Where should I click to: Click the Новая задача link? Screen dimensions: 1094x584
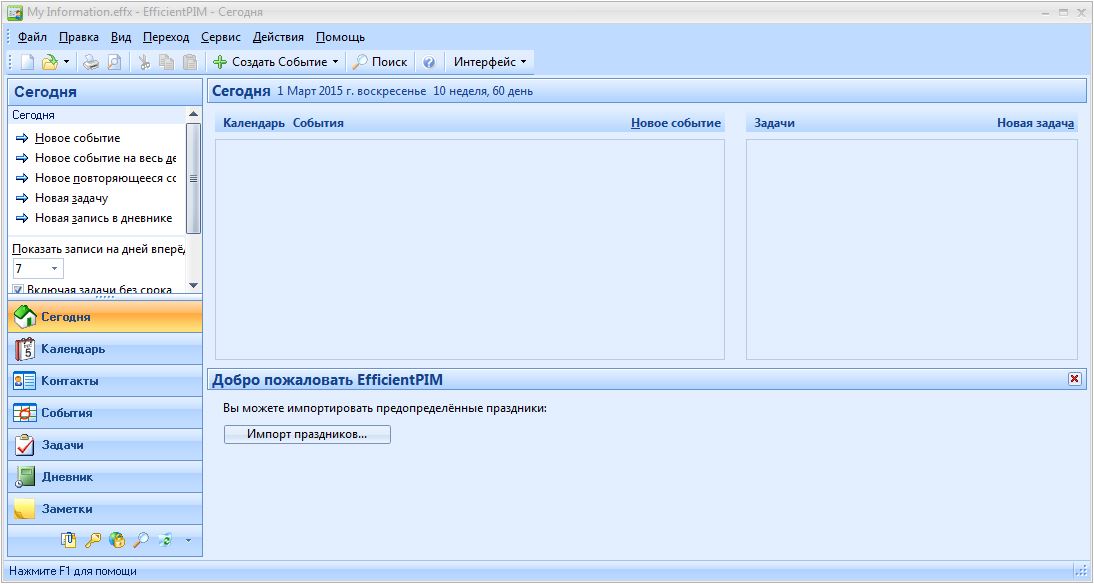(1035, 123)
